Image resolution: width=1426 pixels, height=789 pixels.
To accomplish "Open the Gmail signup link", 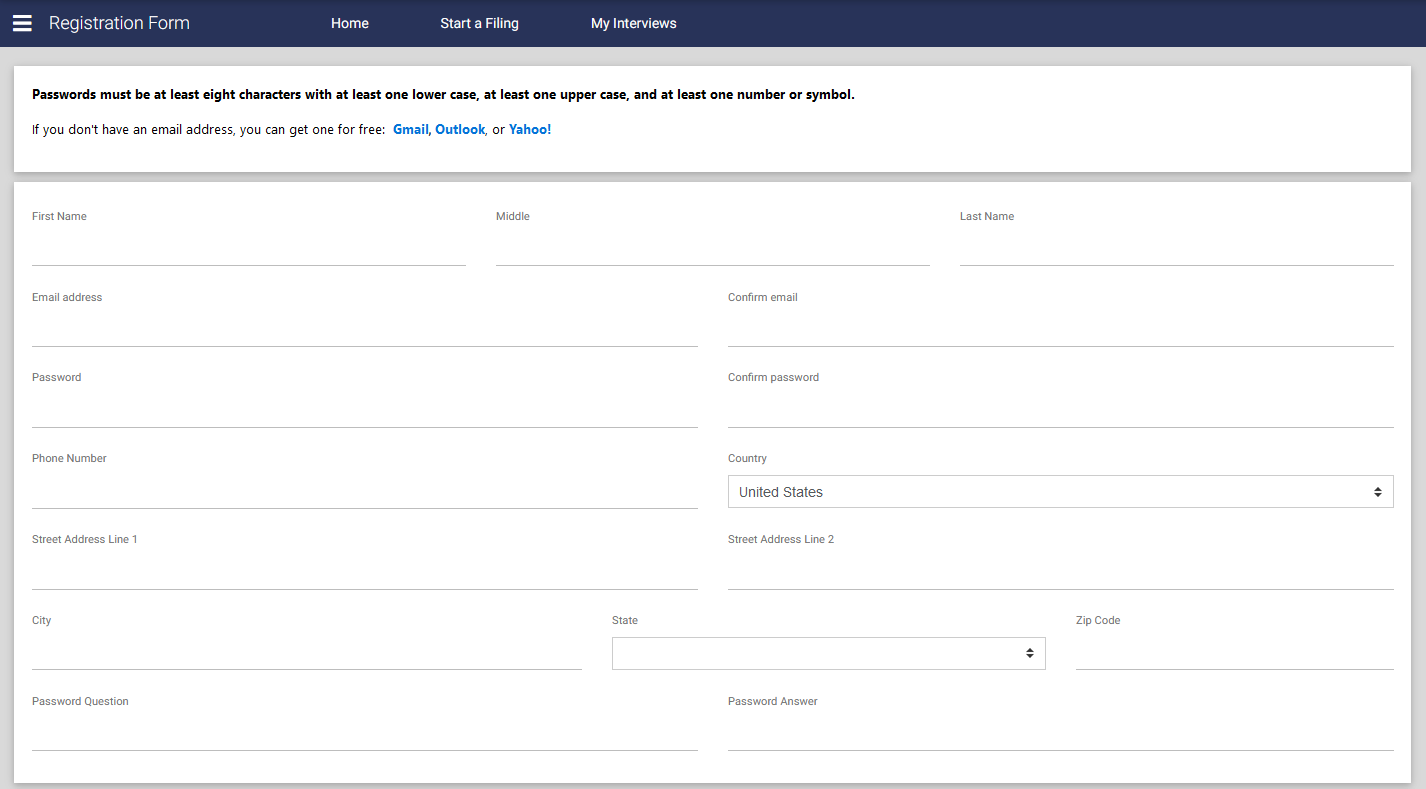I will pos(410,129).
